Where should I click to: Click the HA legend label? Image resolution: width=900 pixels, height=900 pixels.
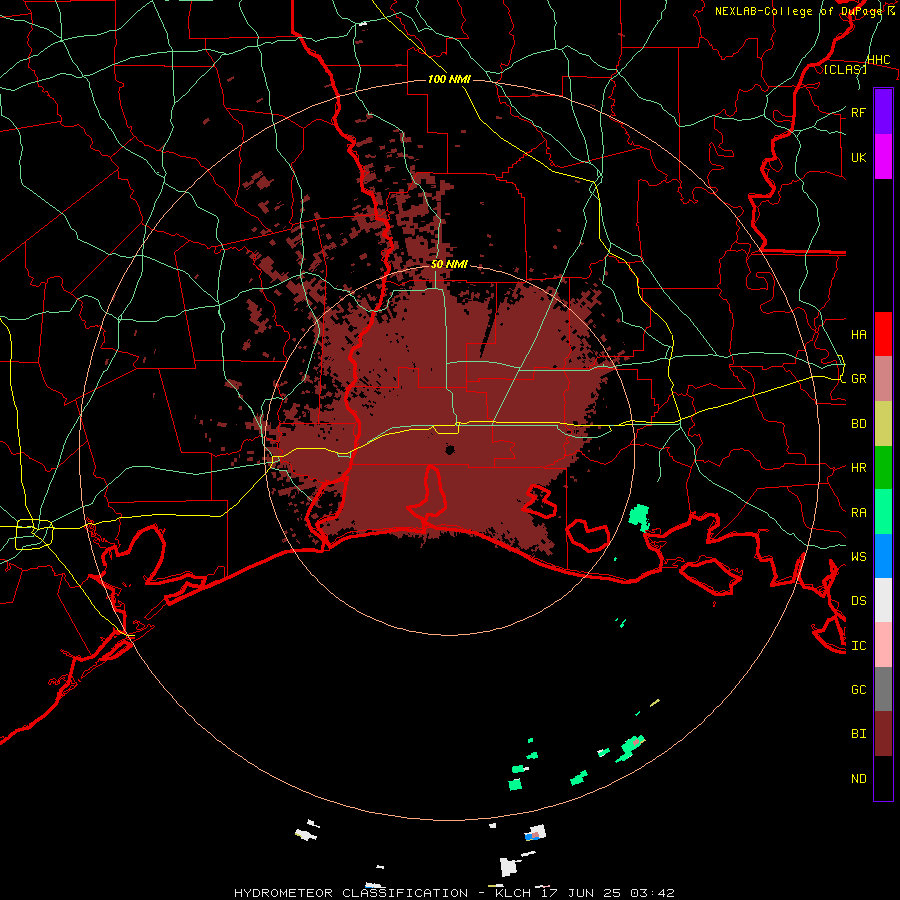[x=858, y=334]
